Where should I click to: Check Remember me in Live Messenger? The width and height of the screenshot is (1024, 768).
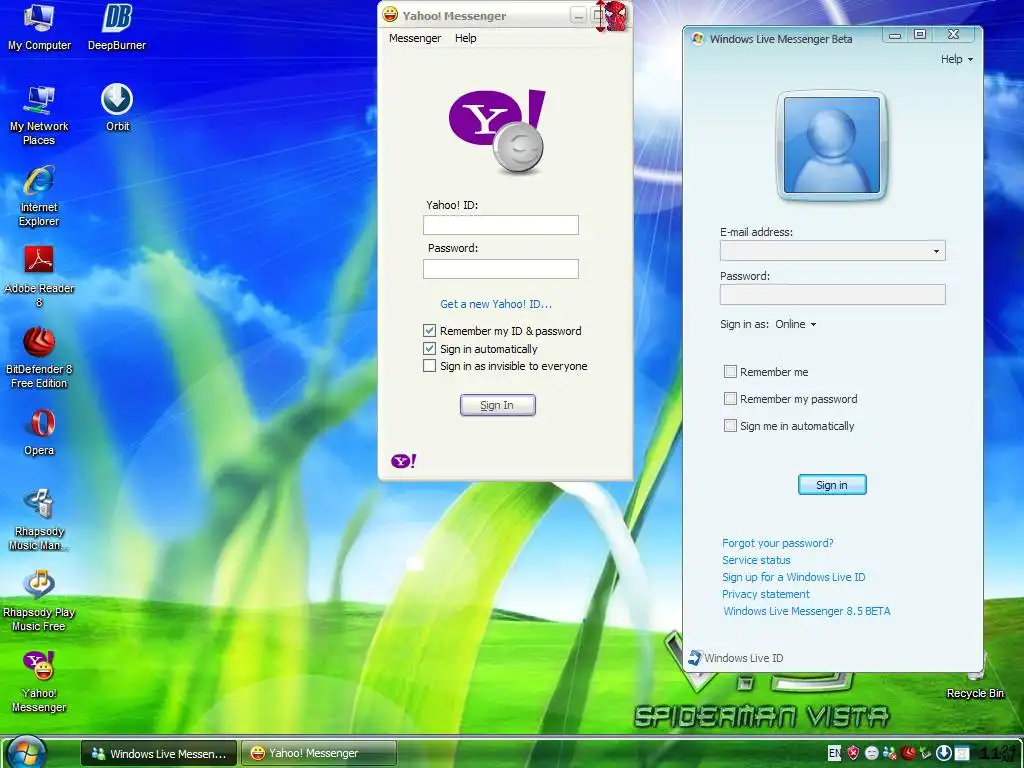[x=730, y=372]
